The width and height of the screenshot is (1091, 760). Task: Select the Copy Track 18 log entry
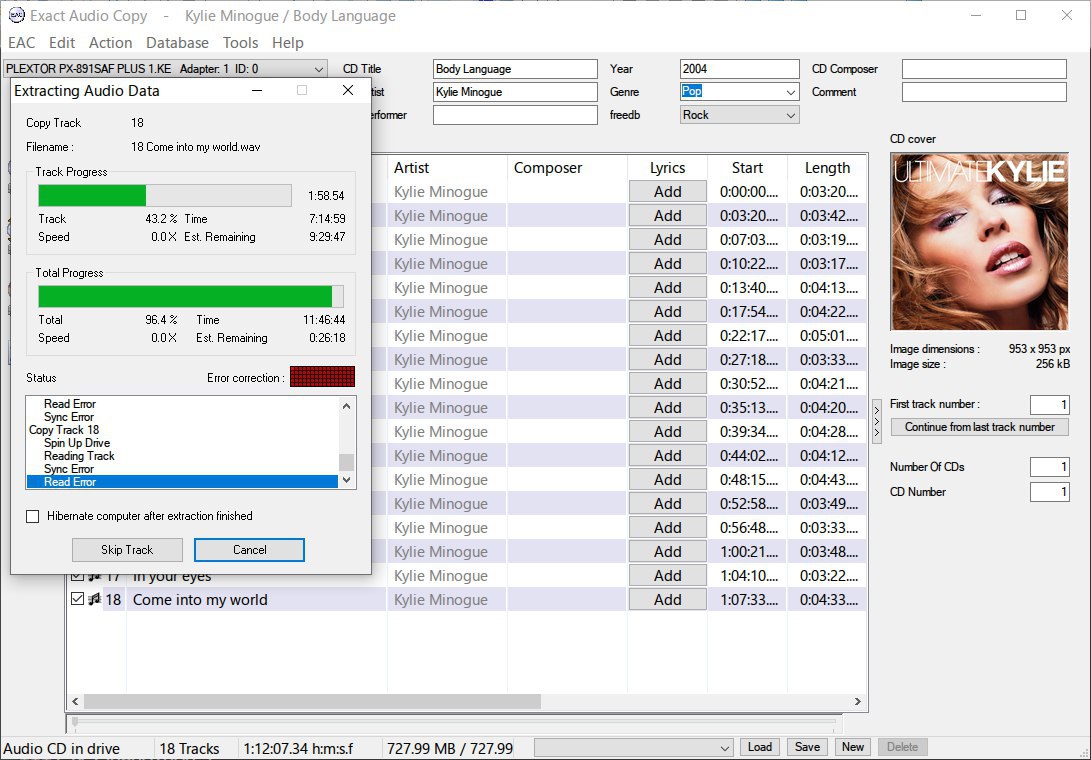[64, 430]
